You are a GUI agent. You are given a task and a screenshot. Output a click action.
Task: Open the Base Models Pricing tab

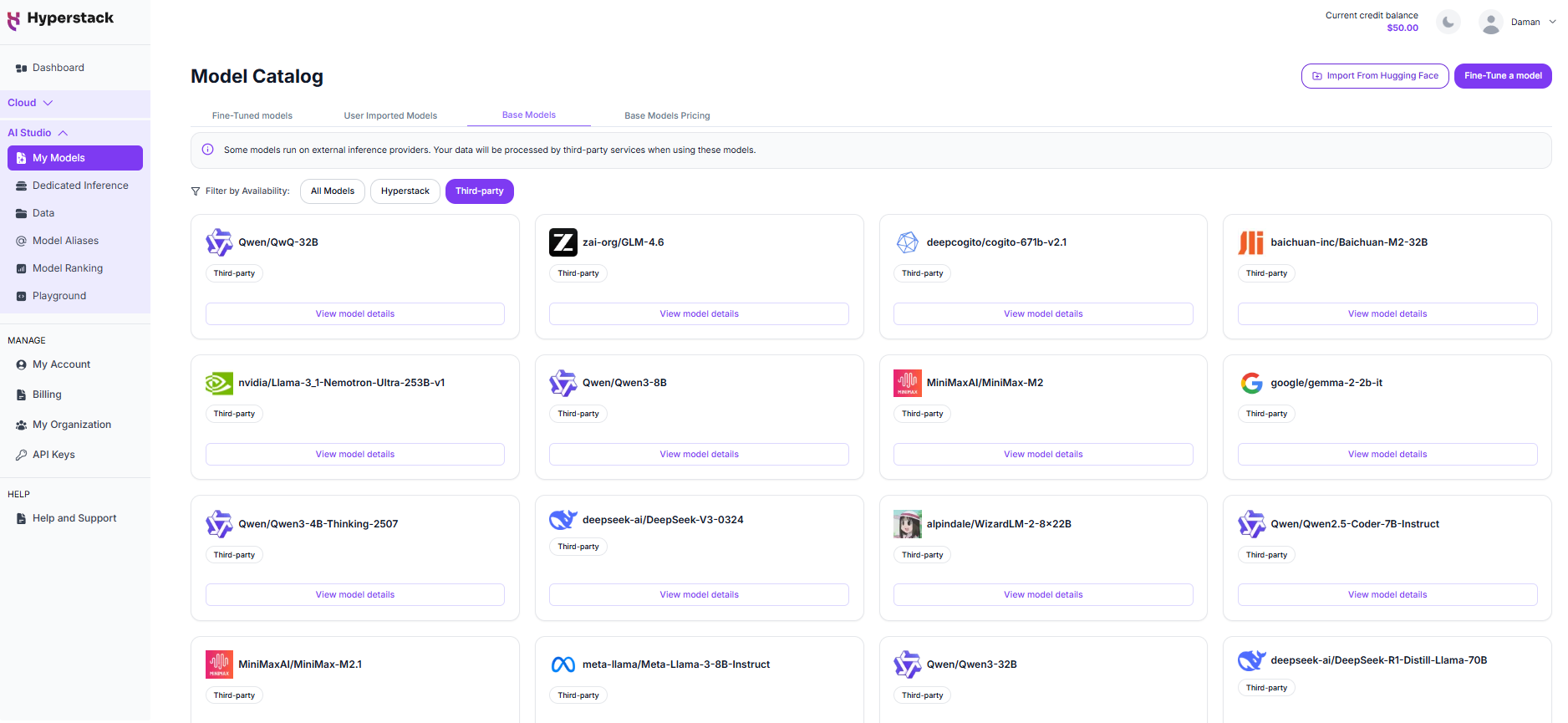(667, 115)
